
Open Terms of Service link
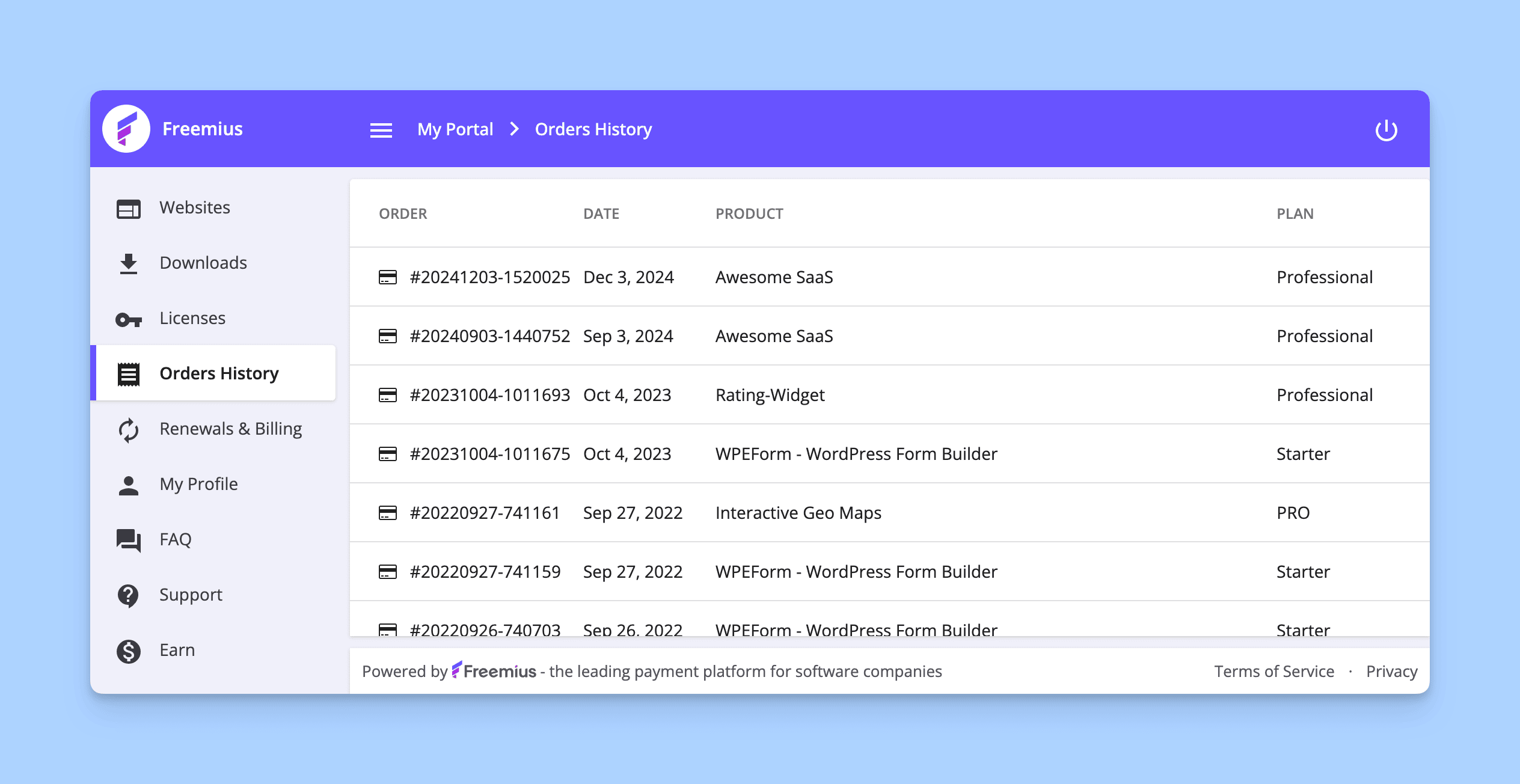[1274, 671]
